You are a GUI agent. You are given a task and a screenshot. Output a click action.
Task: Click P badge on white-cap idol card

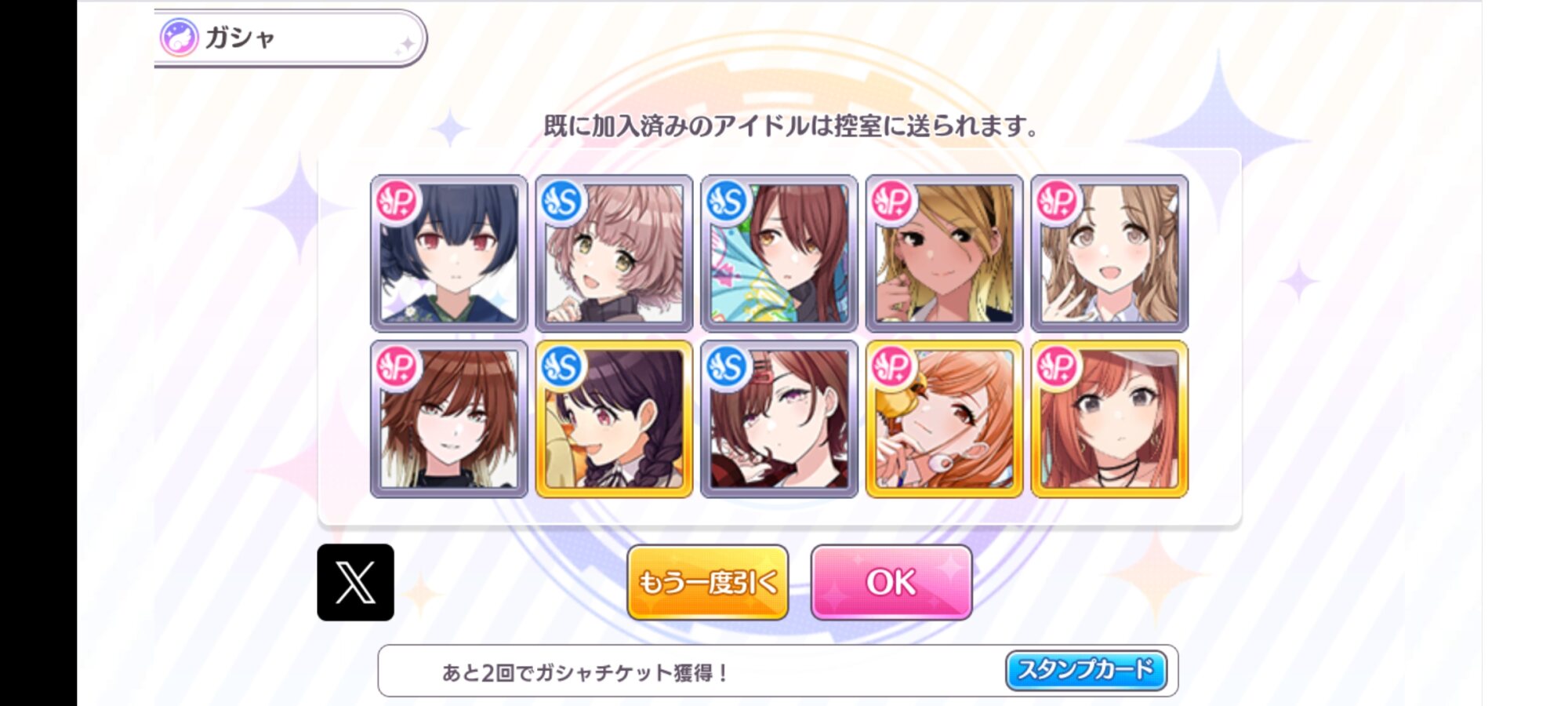pyautogui.click(x=1057, y=366)
